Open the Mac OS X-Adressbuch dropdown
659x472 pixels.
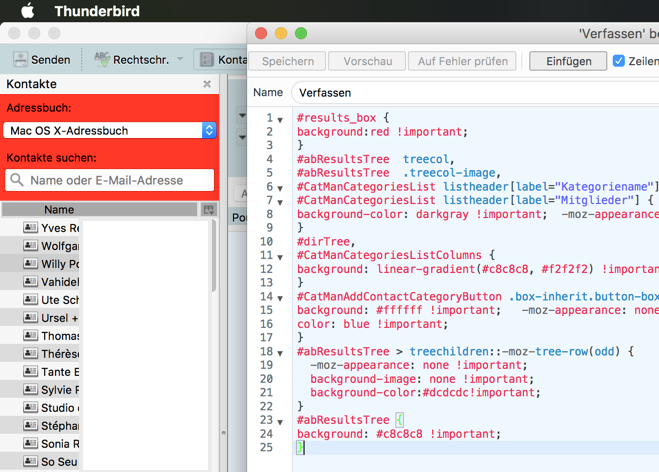[208, 130]
